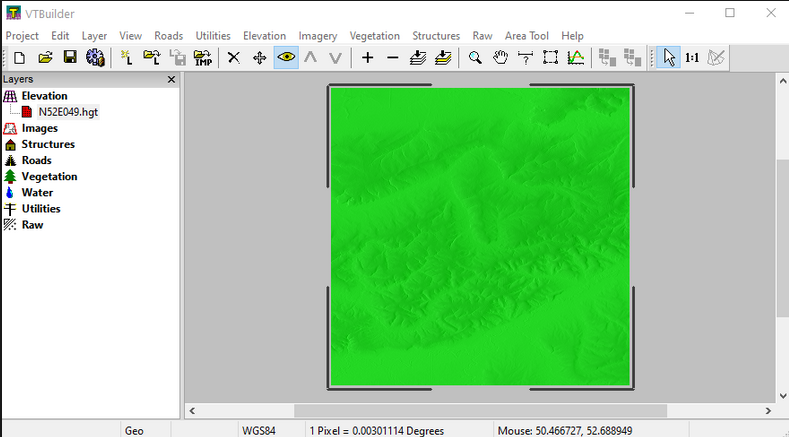Screen dimensions: 789x437
Task: Open the Elevation menu
Action: pos(264,36)
